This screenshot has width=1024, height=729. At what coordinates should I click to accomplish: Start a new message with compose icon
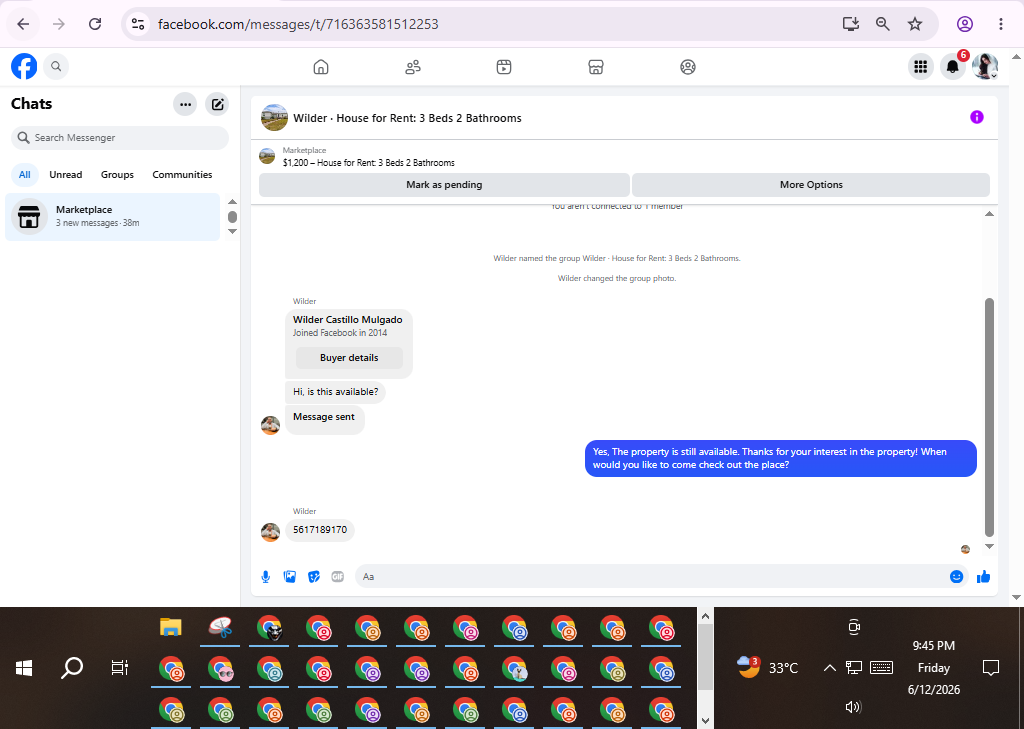[x=217, y=104]
